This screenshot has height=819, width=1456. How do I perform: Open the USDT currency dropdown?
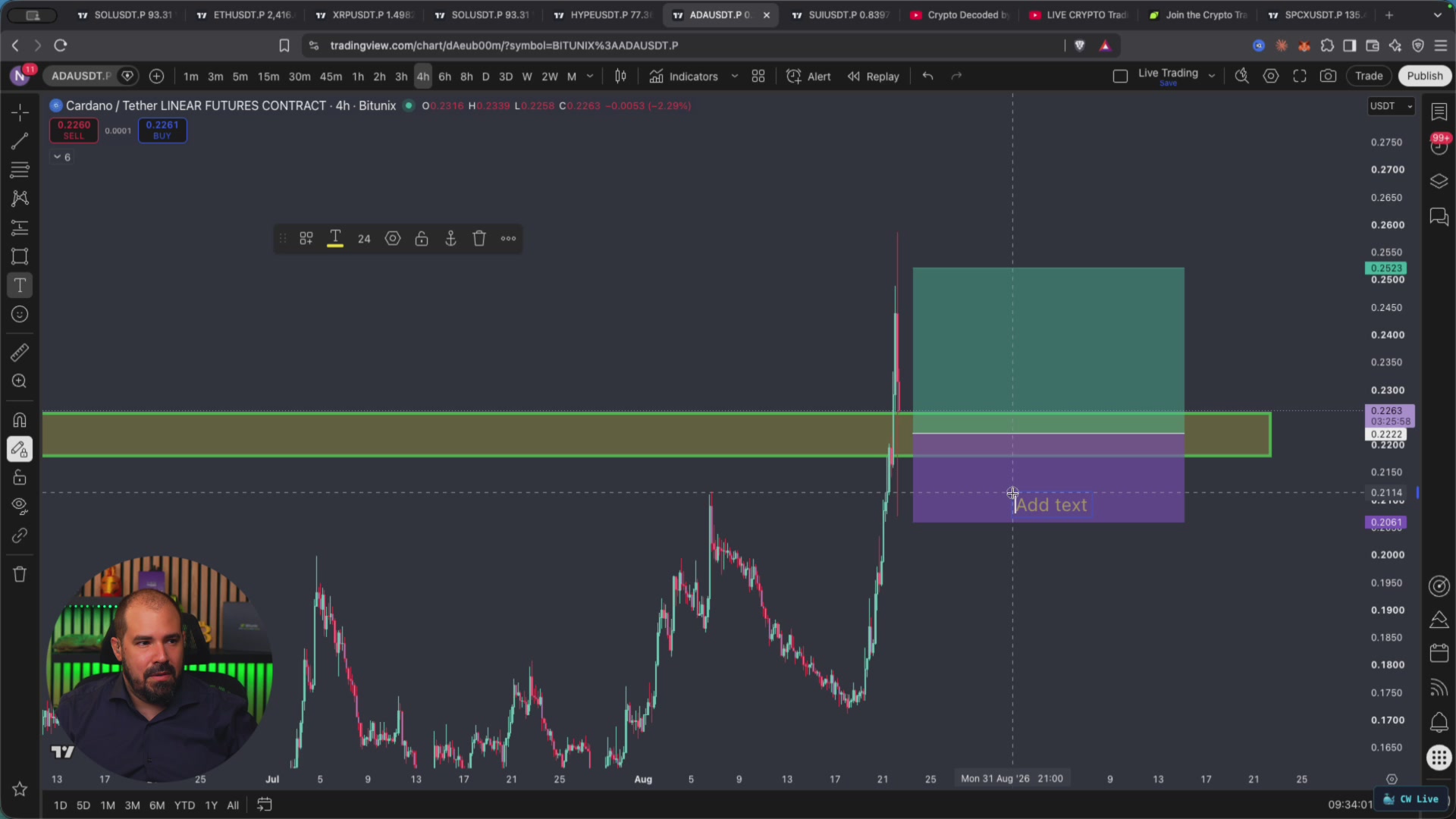click(x=1391, y=106)
